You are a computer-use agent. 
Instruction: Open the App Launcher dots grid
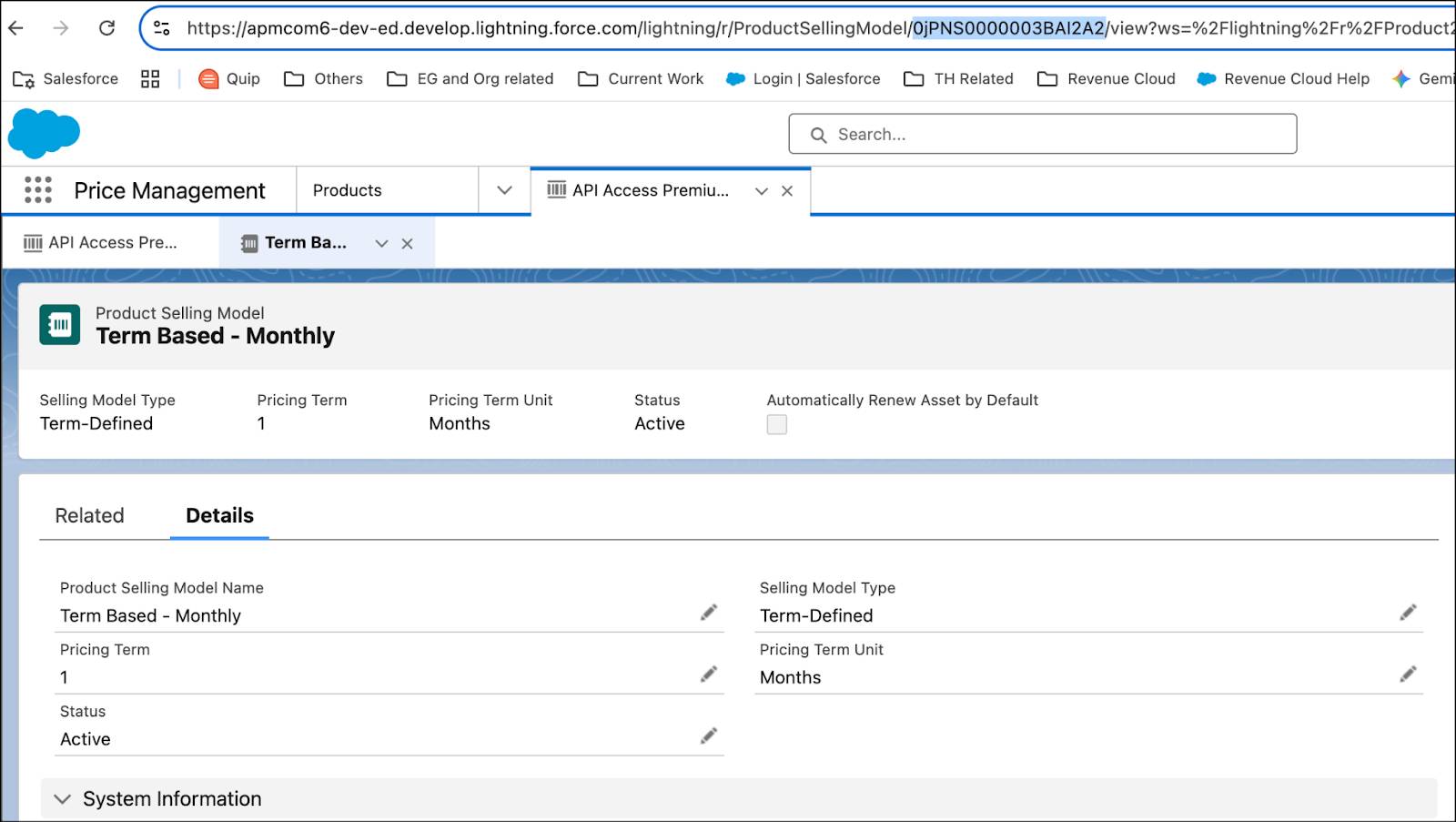38,189
